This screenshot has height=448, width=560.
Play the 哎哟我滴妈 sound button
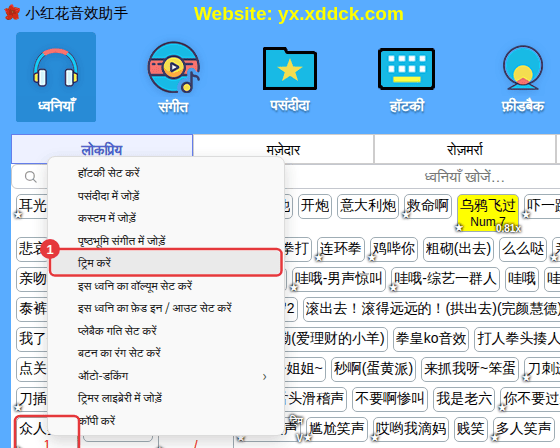point(411,429)
